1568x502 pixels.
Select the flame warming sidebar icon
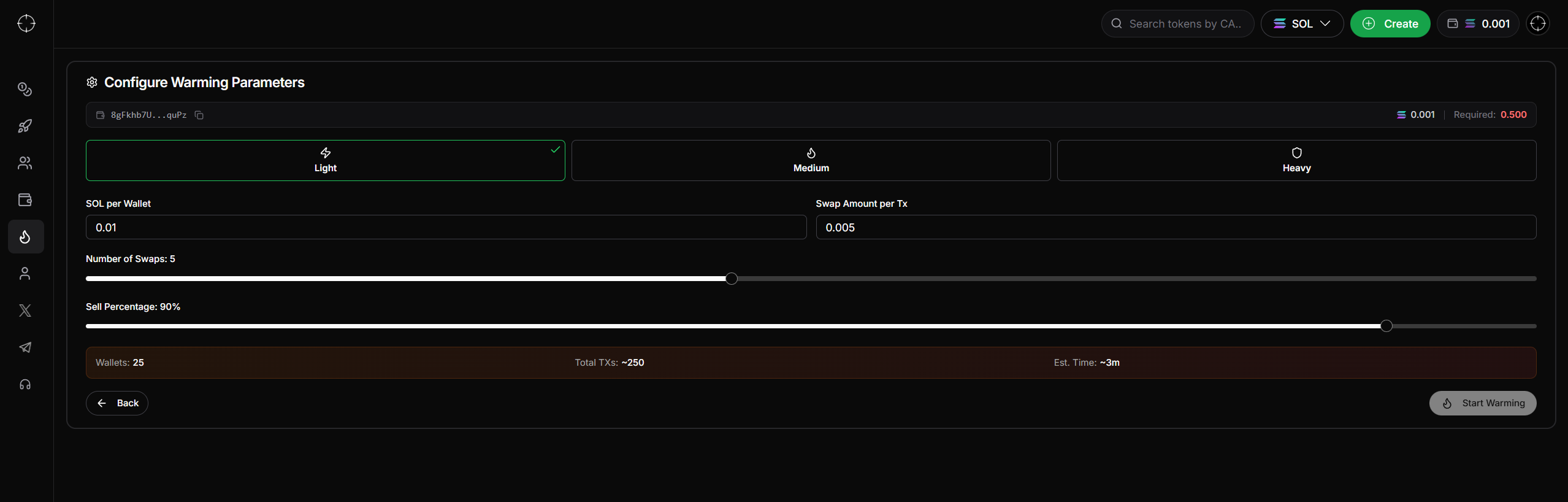click(x=25, y=237)
